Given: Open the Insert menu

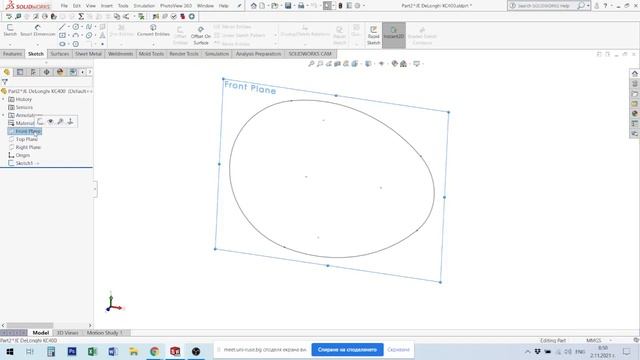Looking at the screenshot, I should point(107,6).
